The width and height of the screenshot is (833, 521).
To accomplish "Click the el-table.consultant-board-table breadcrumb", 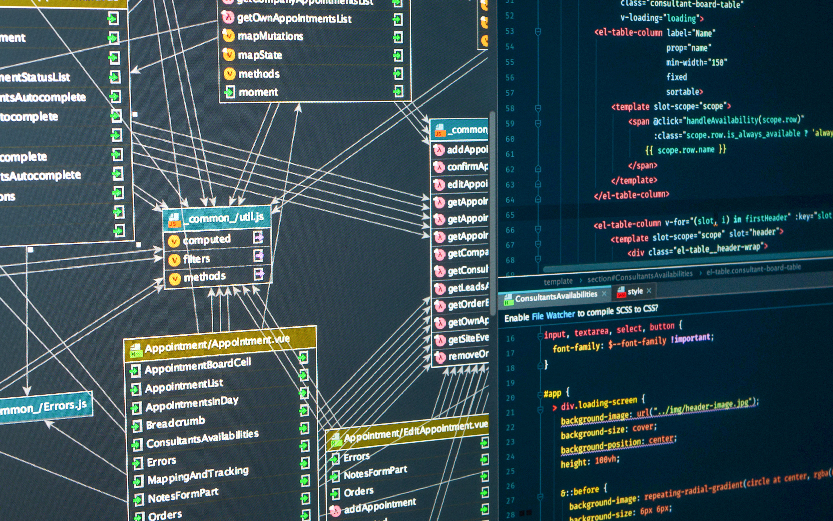I will pos(753,268).
